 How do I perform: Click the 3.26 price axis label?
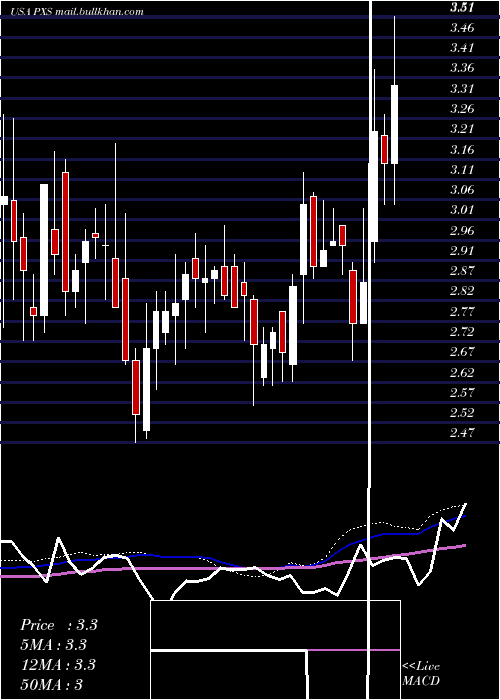point(462,108)
